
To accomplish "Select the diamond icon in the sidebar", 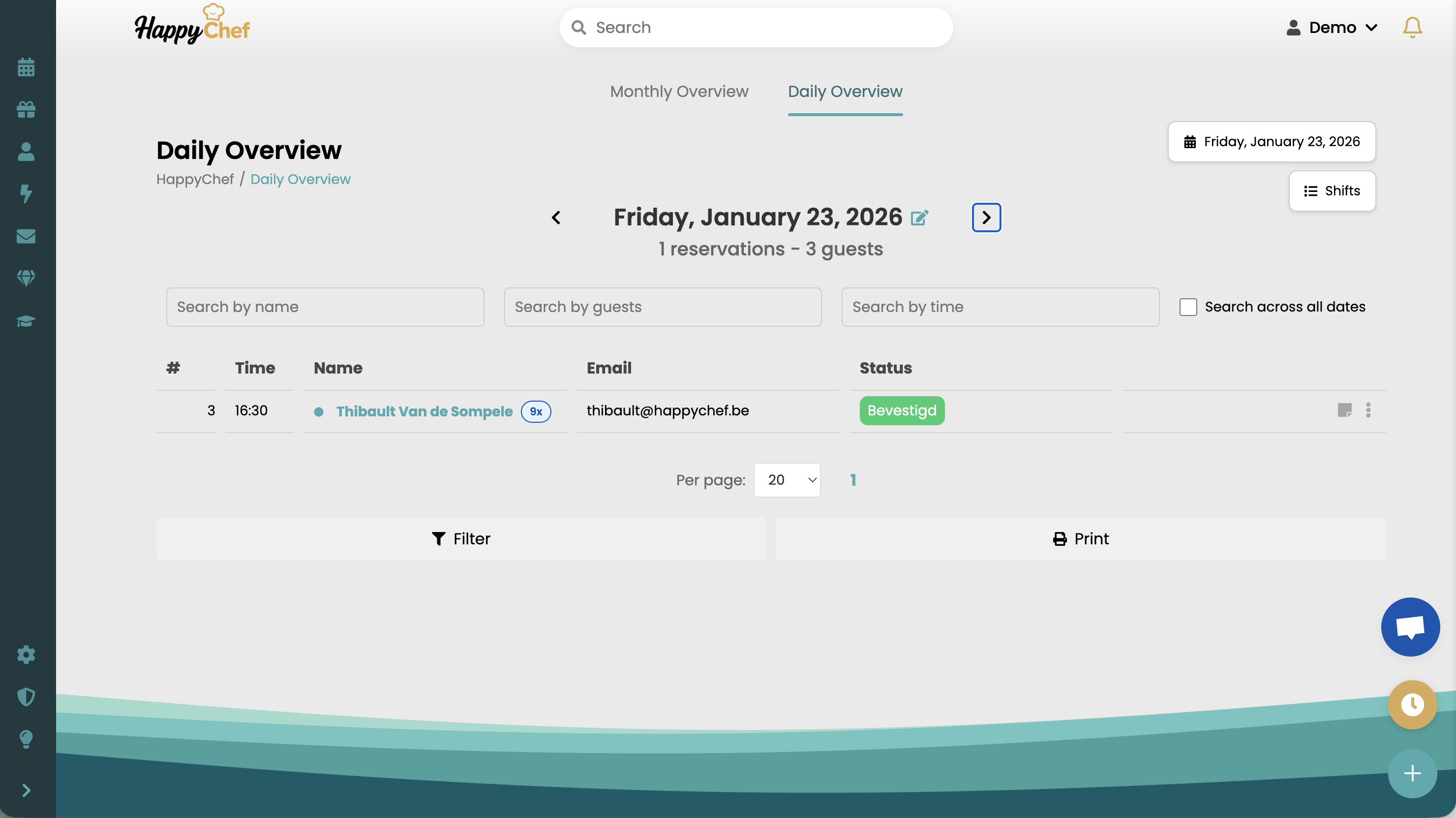I will pyautogui.click(x=26, y=278).
